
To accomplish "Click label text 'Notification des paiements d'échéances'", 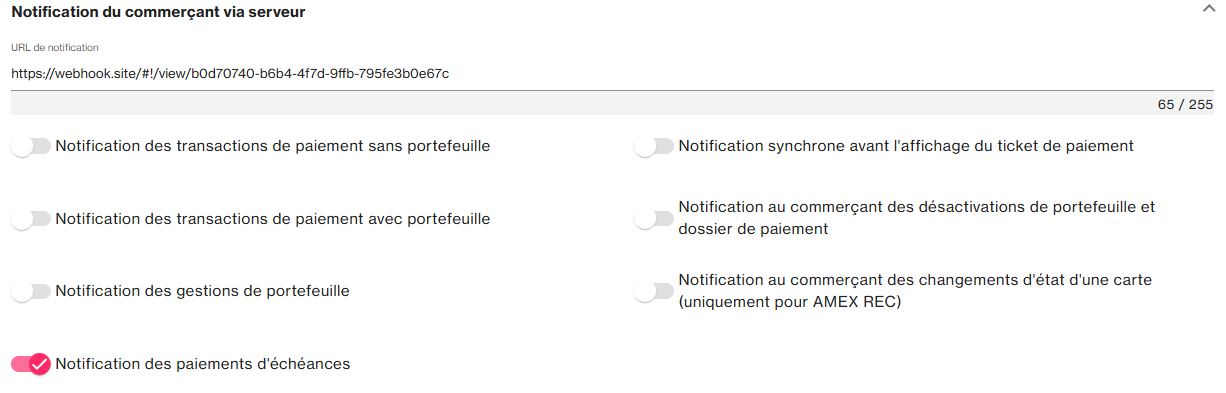I will point(203,364).
